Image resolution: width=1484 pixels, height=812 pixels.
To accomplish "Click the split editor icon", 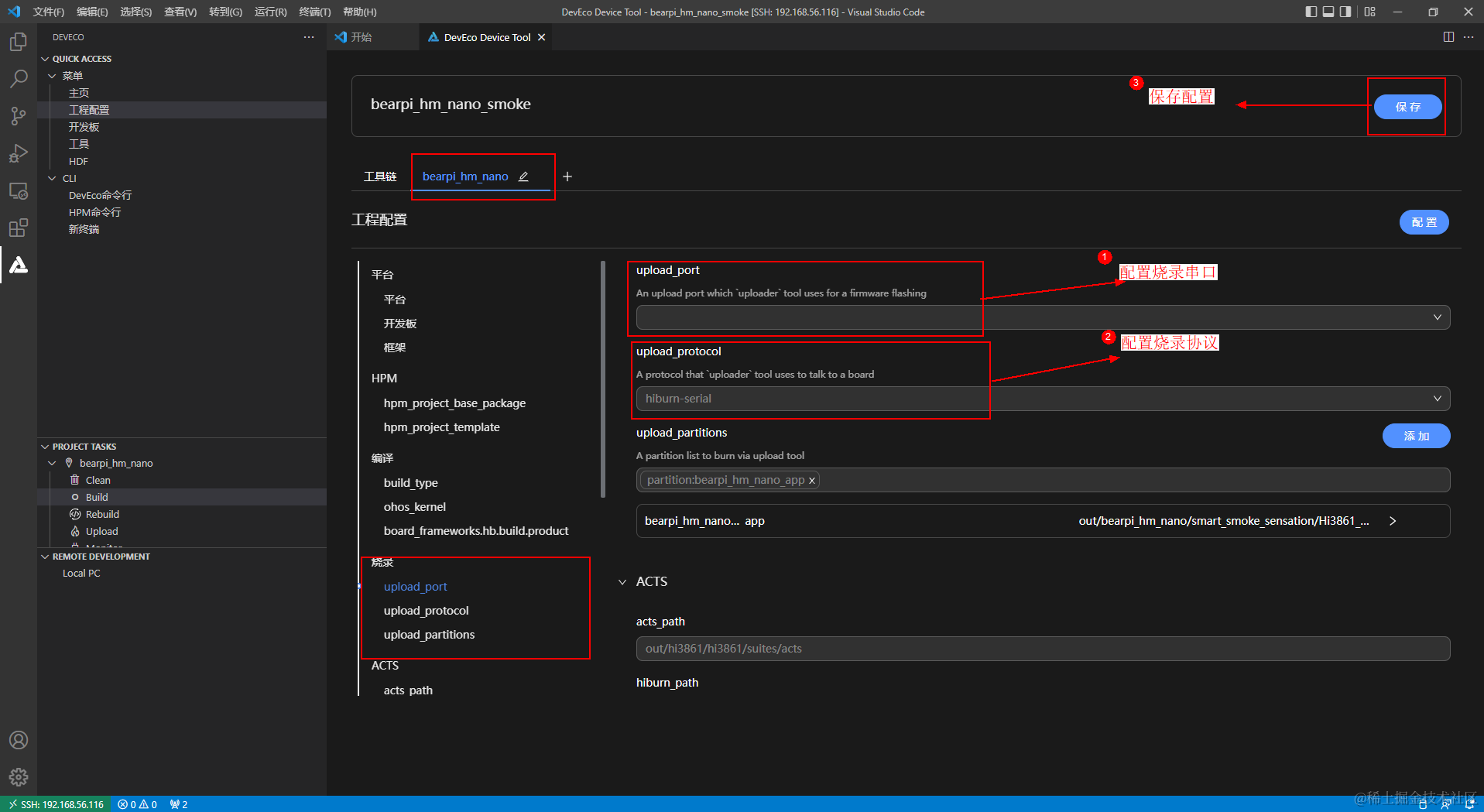I will [x=1448, y=37].
